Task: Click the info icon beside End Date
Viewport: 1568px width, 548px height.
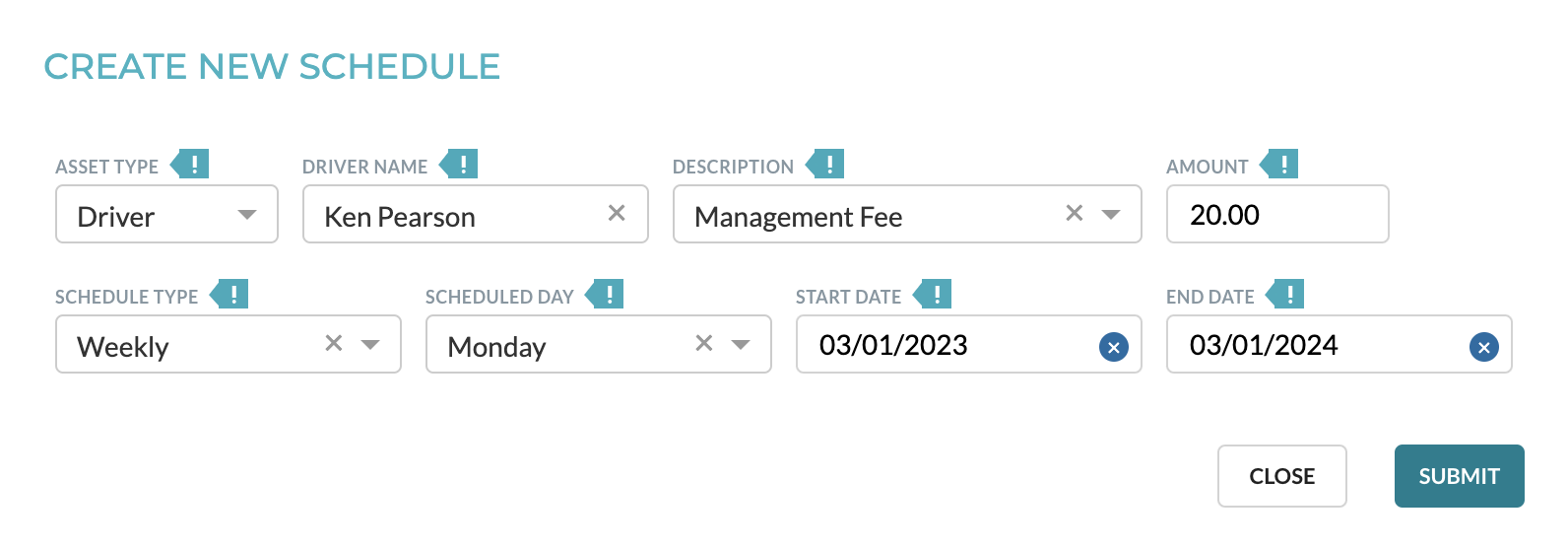Action: (1286, 295)
